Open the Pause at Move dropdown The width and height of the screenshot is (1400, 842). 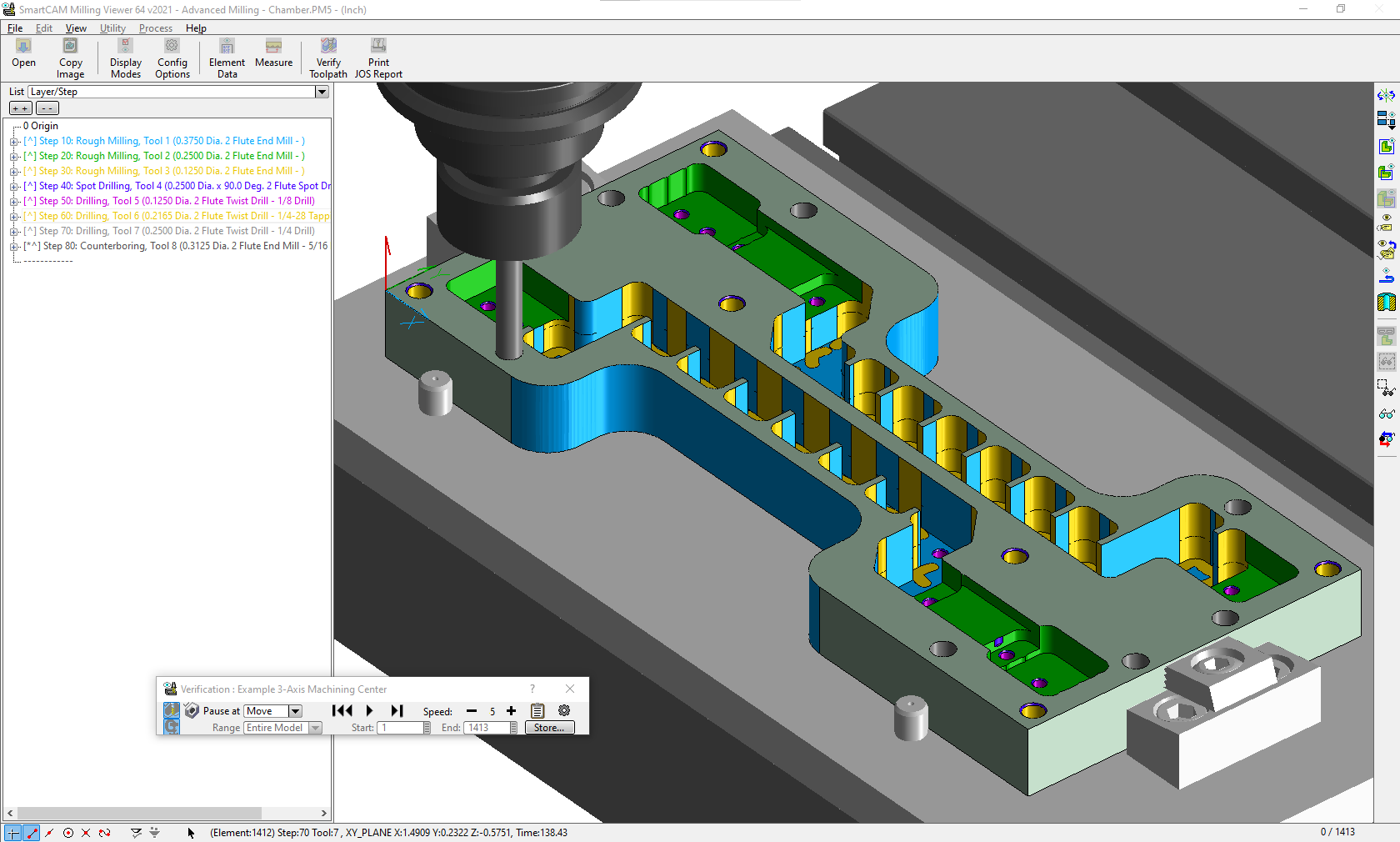tap(295, 711)
